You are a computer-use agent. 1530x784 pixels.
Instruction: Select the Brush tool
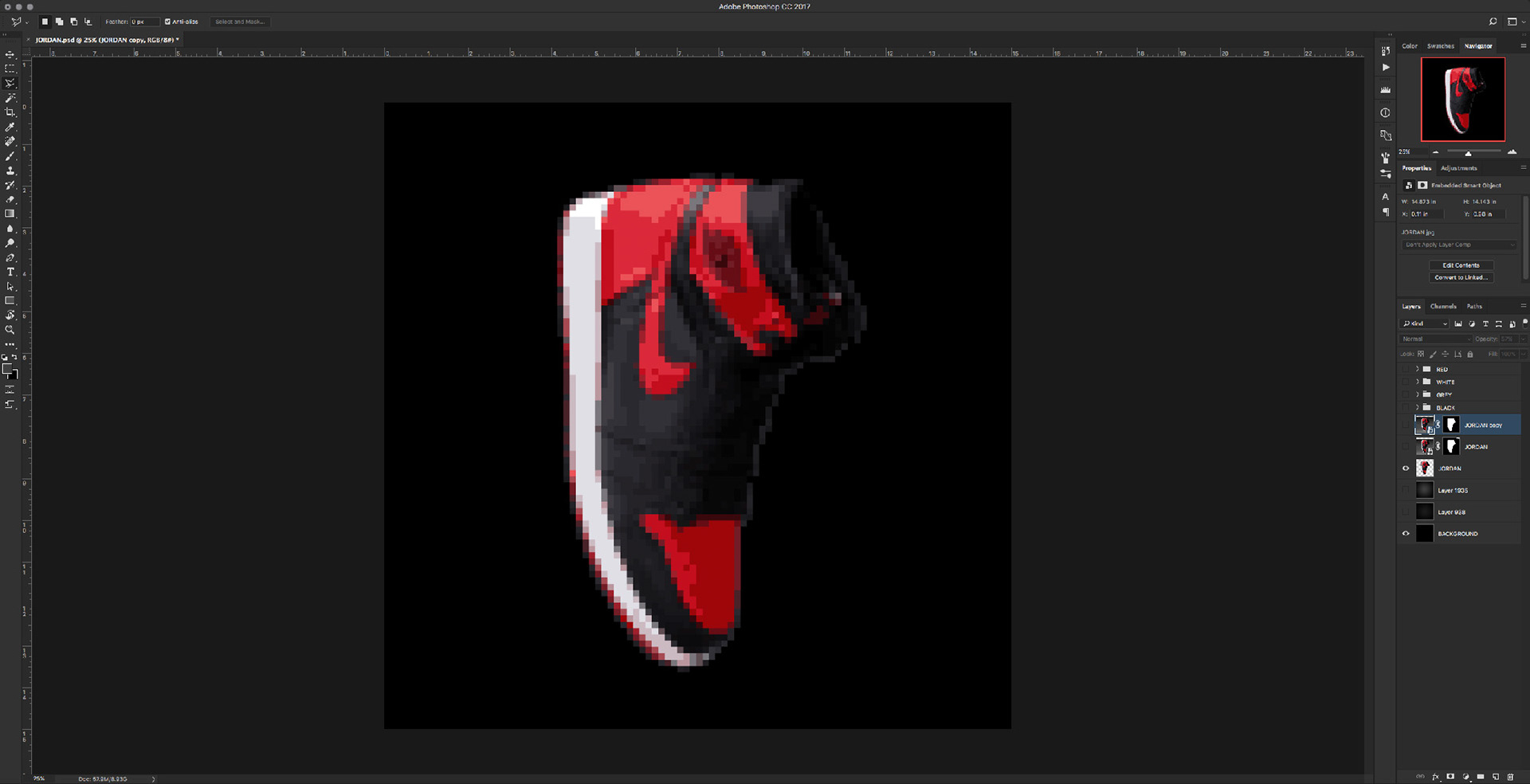(10, 156)
